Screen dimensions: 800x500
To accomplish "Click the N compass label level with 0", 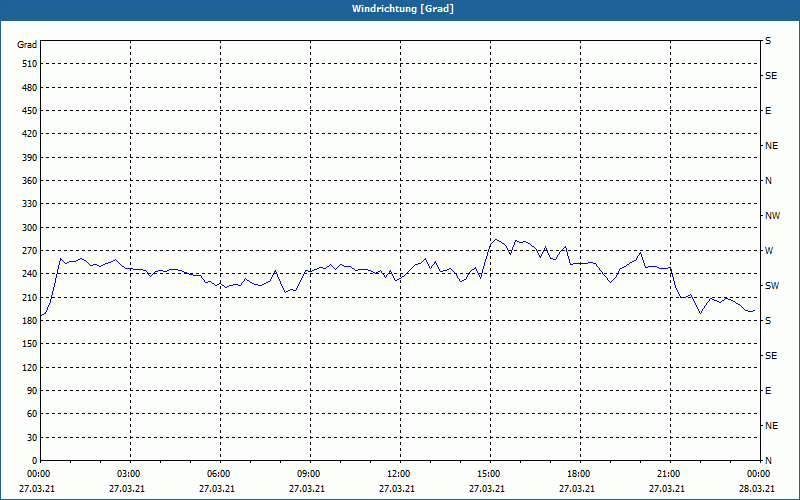I will point(768,461).
